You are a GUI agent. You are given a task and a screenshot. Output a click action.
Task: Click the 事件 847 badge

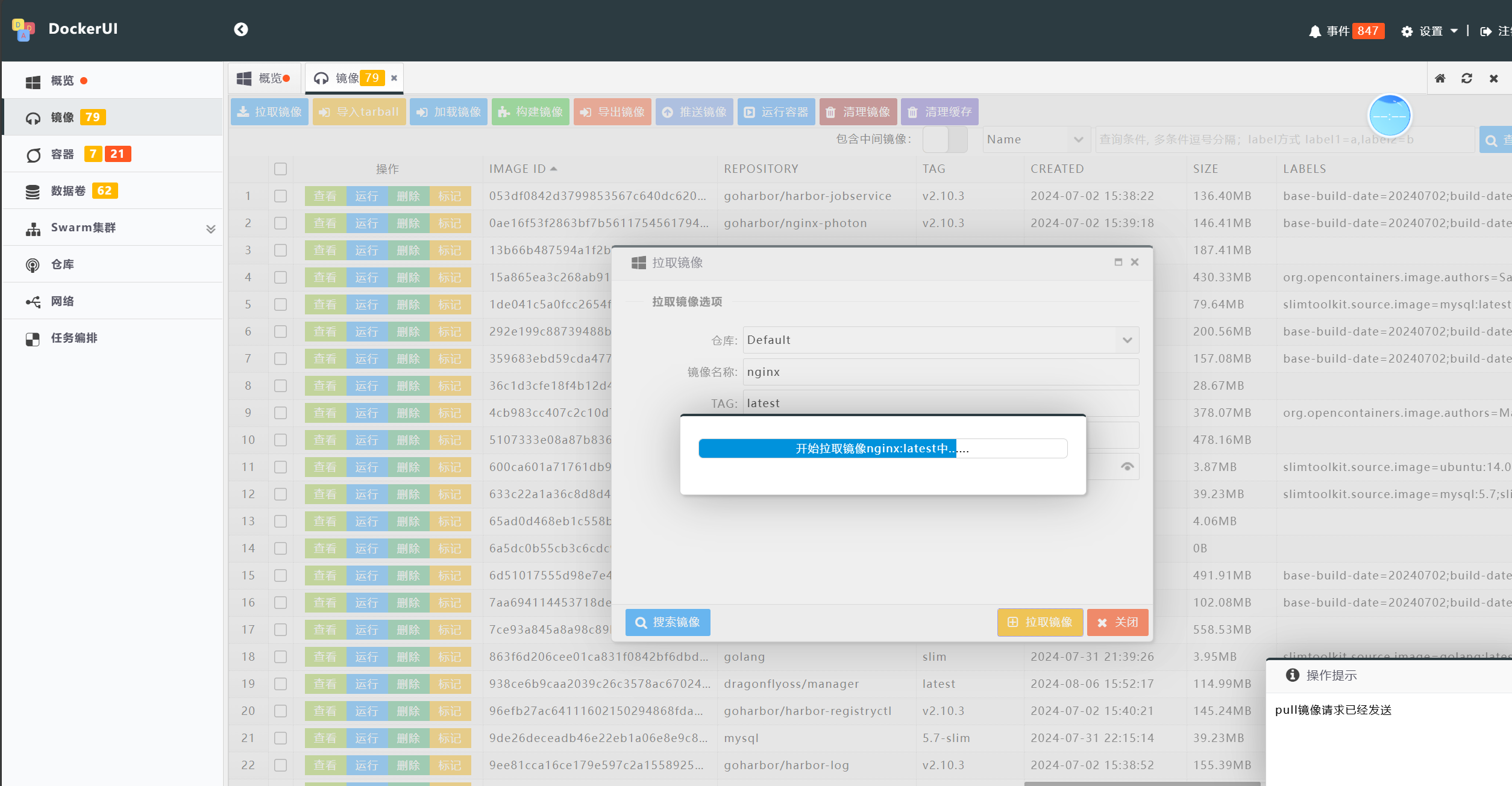[1368, 31]
